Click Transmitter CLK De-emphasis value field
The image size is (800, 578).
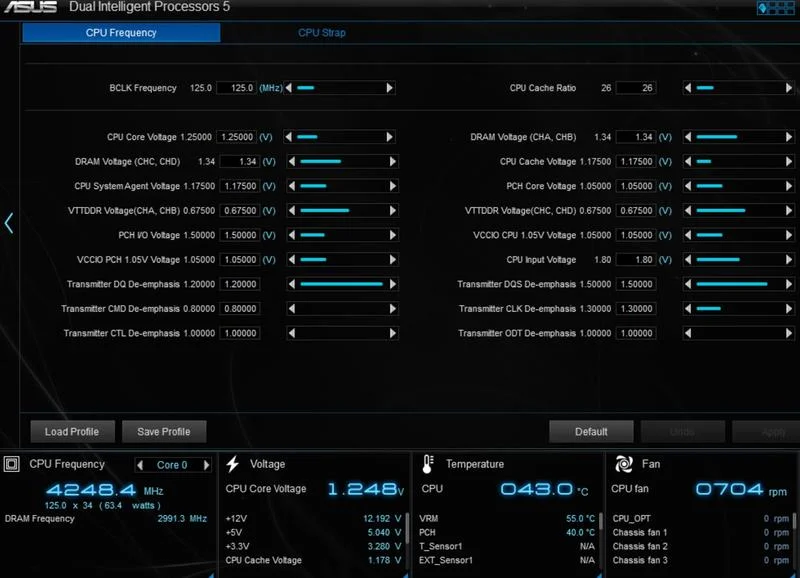pyautogui.click(x=635, y=308)
